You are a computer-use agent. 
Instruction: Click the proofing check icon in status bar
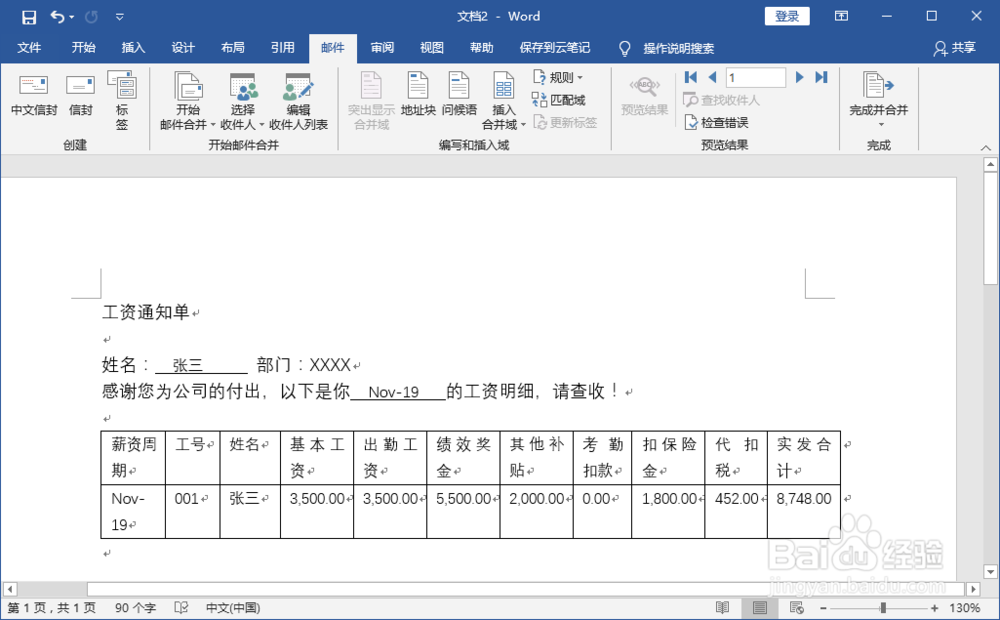point(181,608)
